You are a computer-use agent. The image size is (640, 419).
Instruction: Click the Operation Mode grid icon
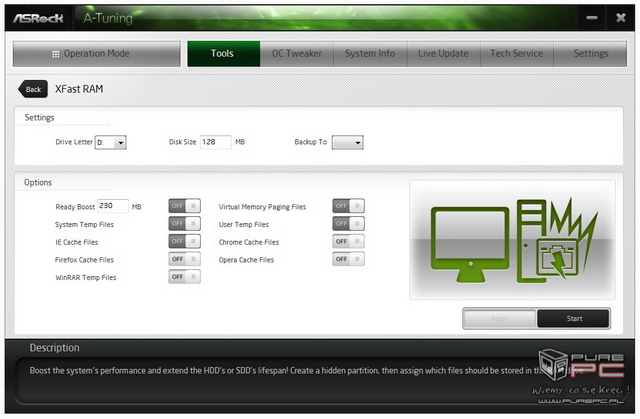click(x=56, y=54)
